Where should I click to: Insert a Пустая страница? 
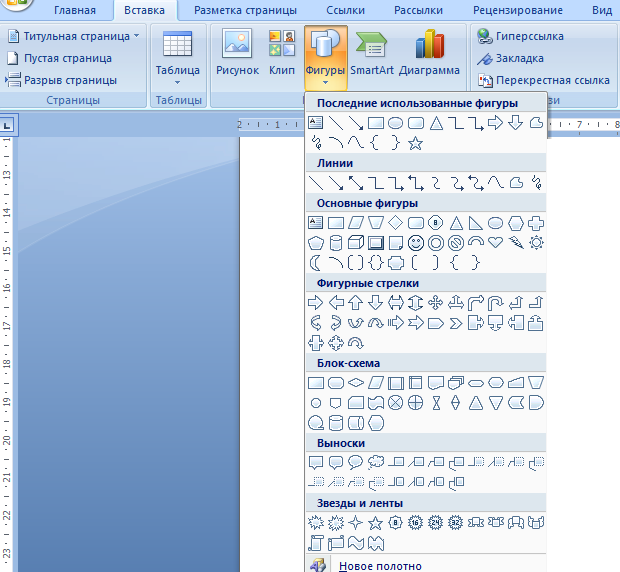[x=60, y=58]
